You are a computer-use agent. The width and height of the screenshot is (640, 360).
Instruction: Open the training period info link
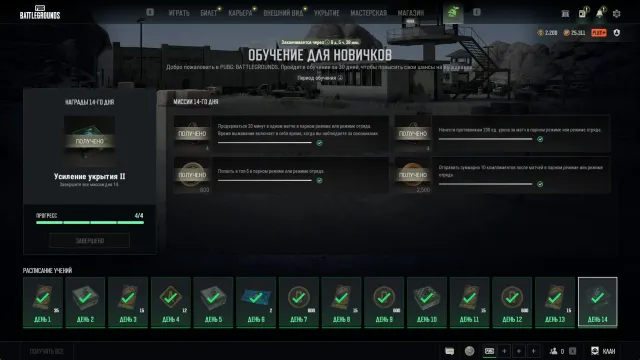(320, 78)
